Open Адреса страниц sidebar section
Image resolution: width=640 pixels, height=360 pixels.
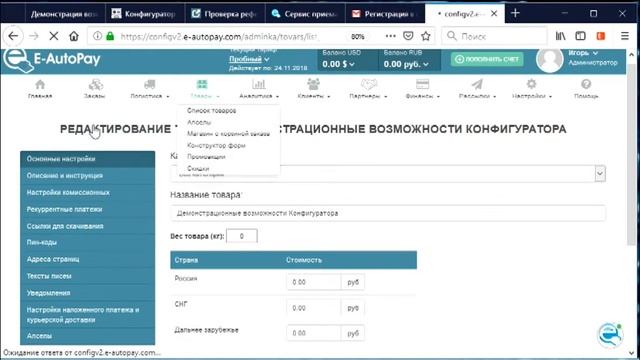tap(87, 259)
